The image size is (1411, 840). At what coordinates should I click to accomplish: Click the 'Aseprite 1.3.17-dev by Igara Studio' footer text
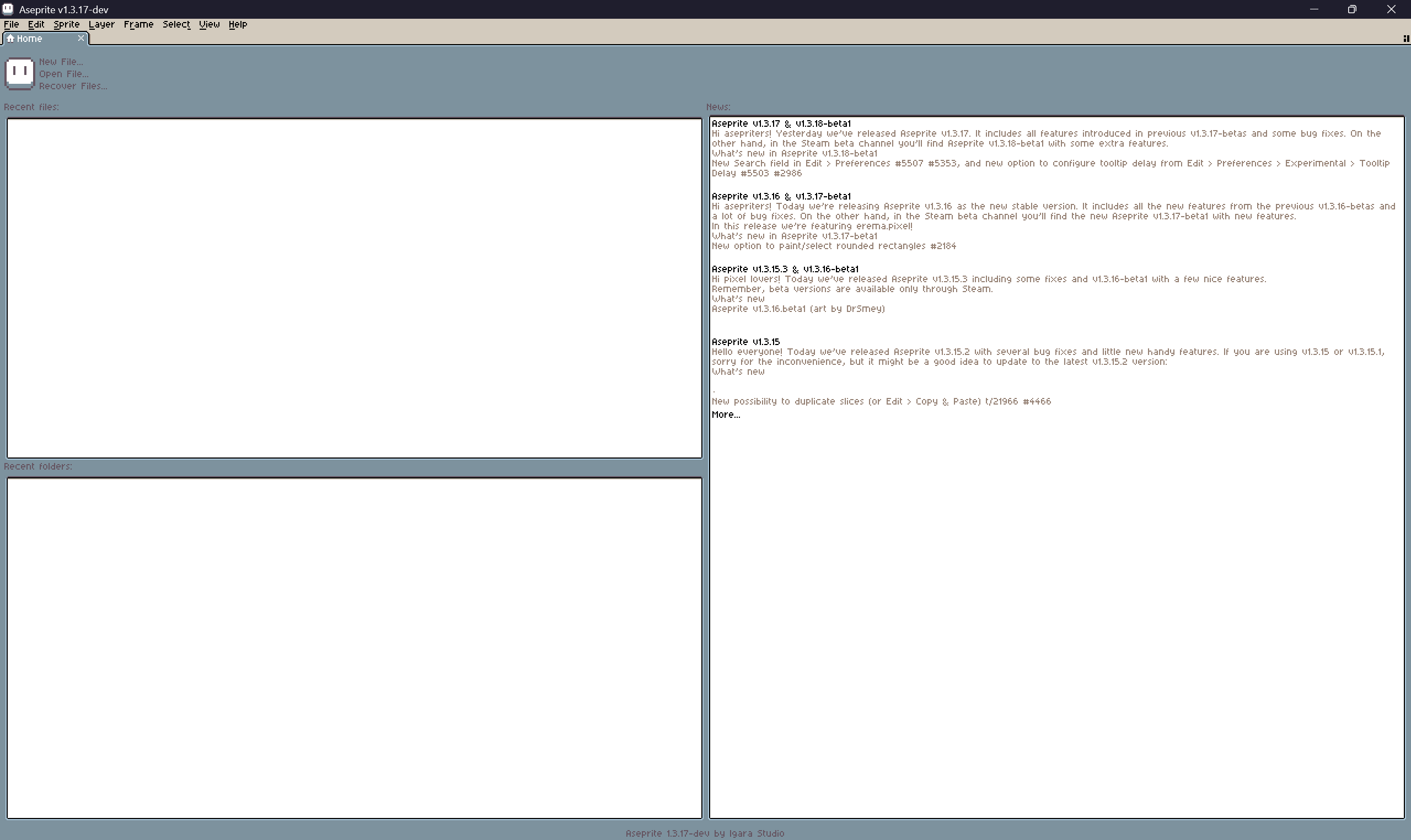tap(705, 833)
